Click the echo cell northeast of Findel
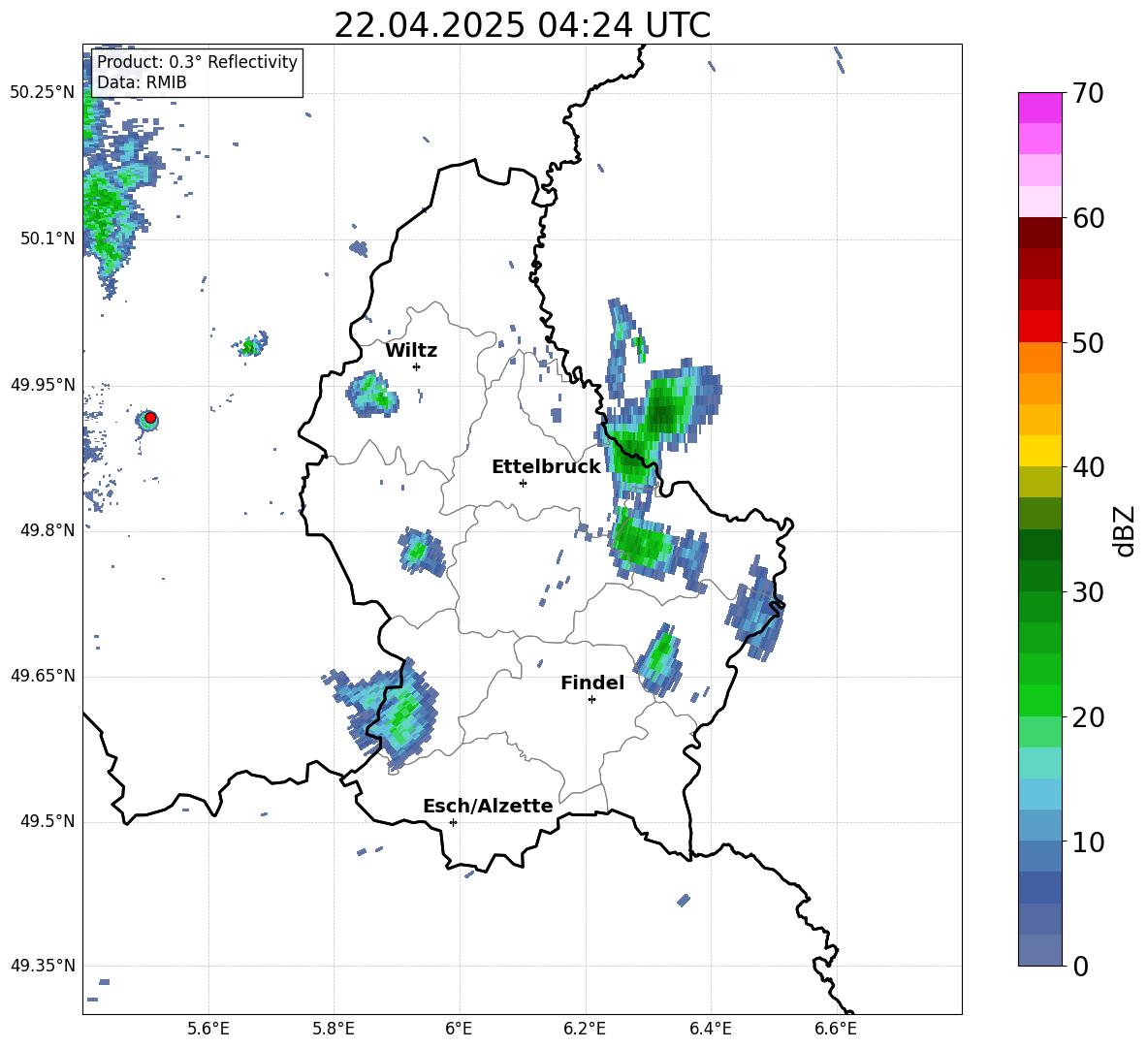 pyautogui.click(x=659, y=658)
